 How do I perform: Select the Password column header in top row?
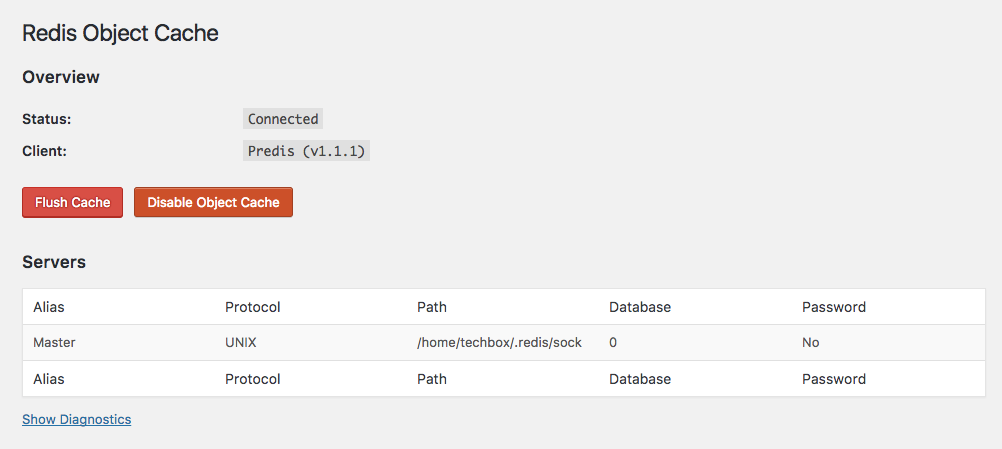click(x=834, y=306)
